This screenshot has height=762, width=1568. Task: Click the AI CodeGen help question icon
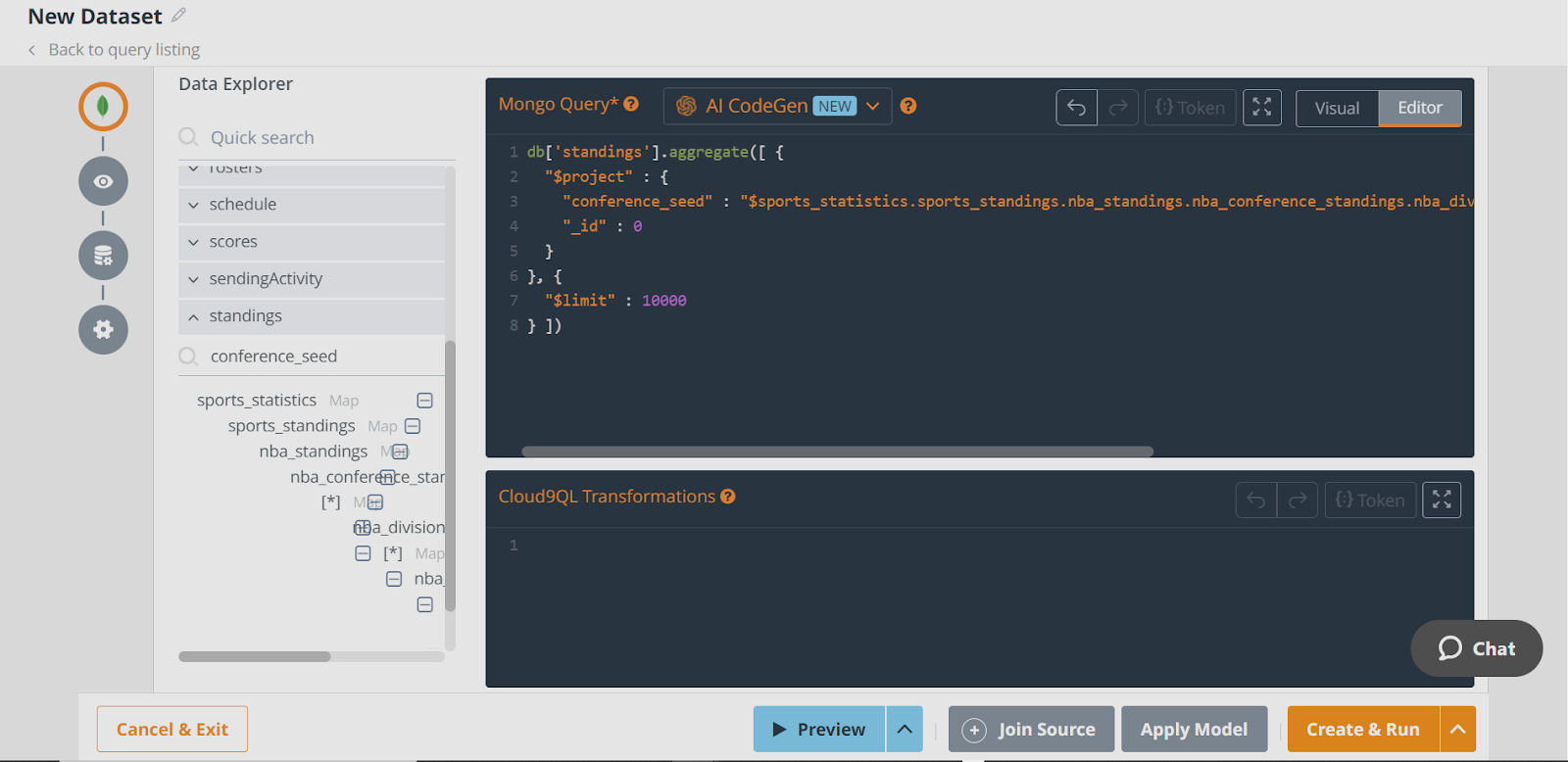908,106
